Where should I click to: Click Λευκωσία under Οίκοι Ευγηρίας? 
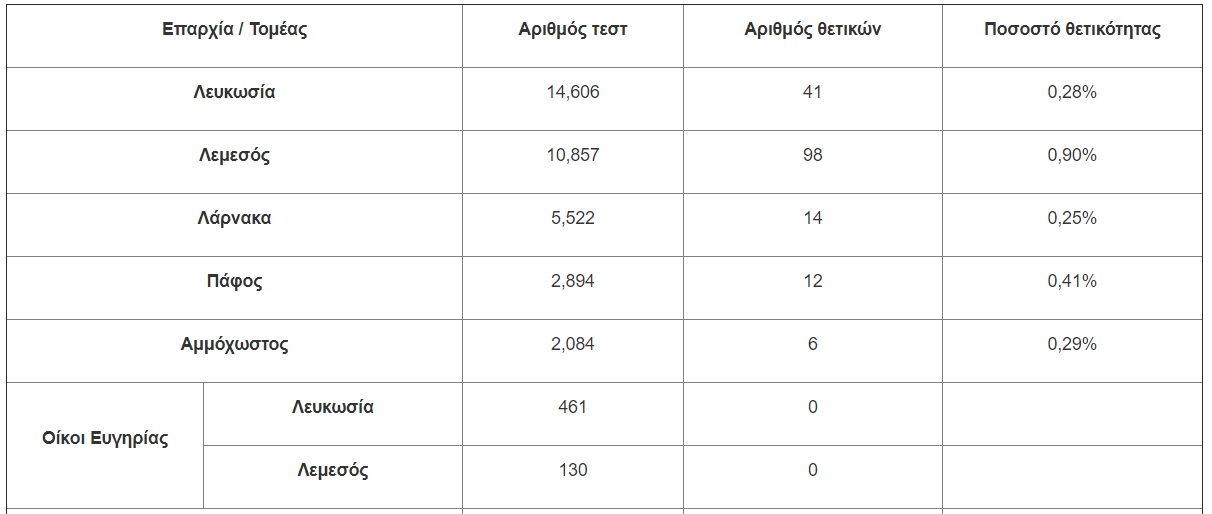pyautogui.click(x=333, y=408)
